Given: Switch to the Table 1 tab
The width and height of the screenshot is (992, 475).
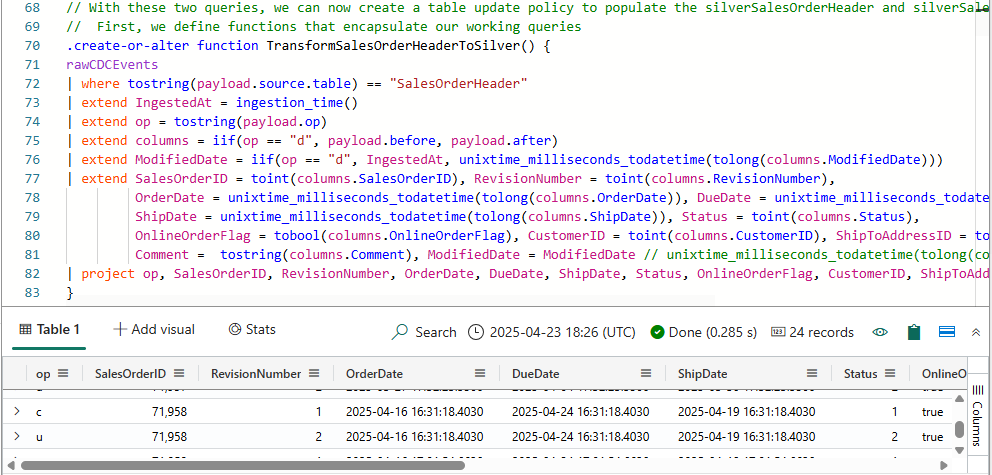Looking at the screenshot, I should click(49, 330).
